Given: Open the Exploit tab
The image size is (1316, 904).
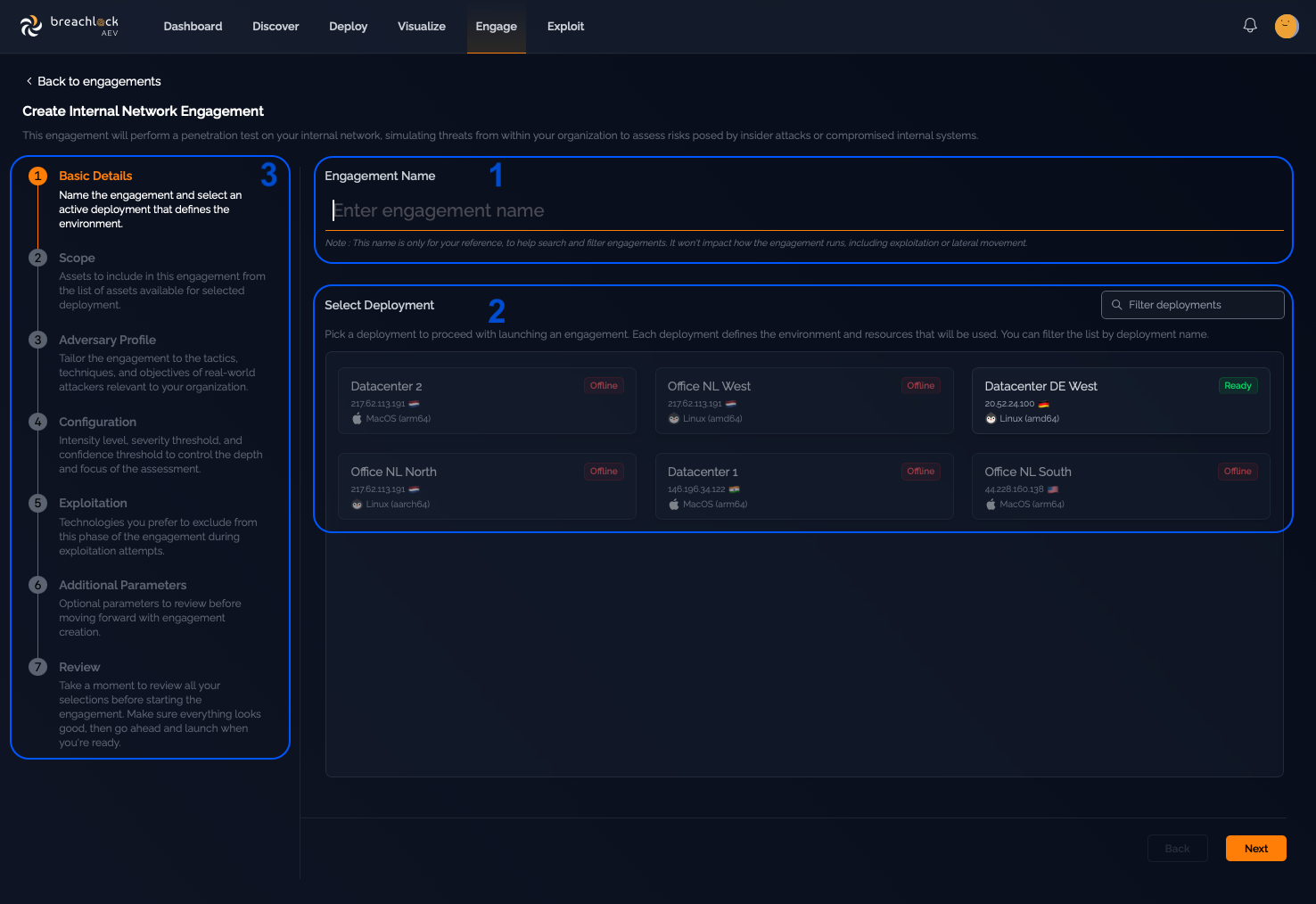Looking at the screenshot, I should point(565,26).
